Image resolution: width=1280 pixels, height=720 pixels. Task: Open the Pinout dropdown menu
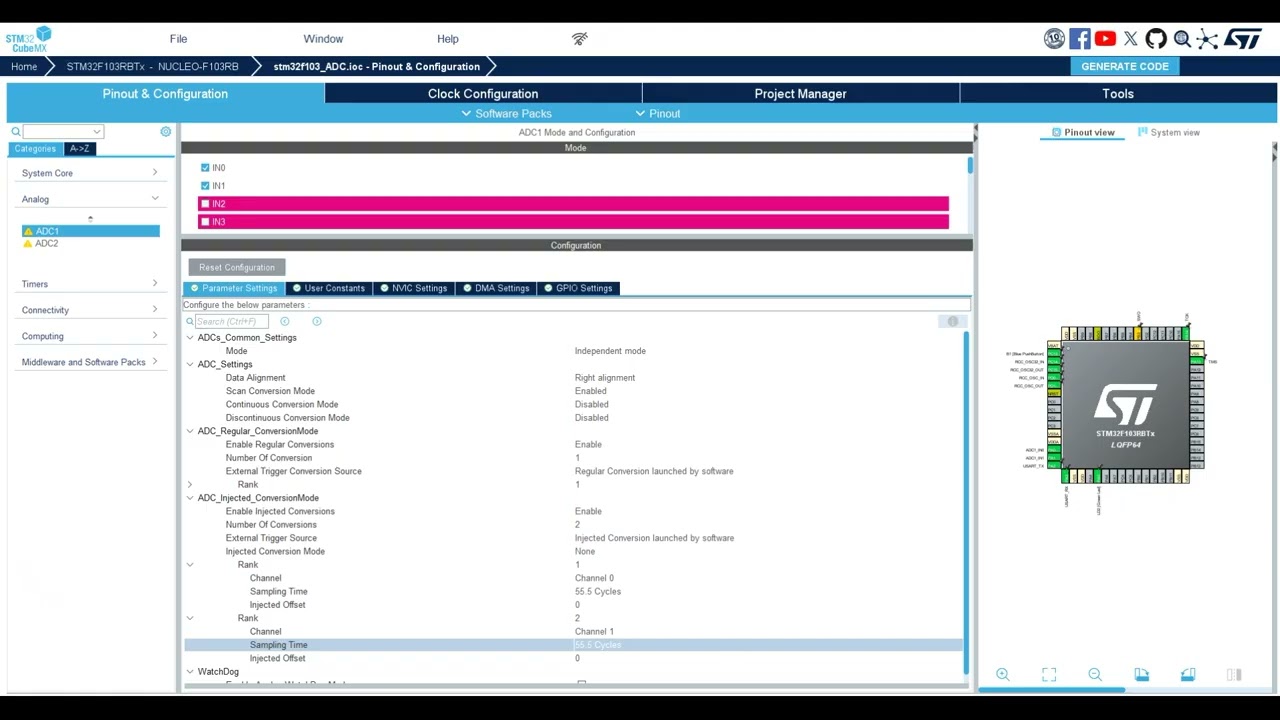coord(657,114)
